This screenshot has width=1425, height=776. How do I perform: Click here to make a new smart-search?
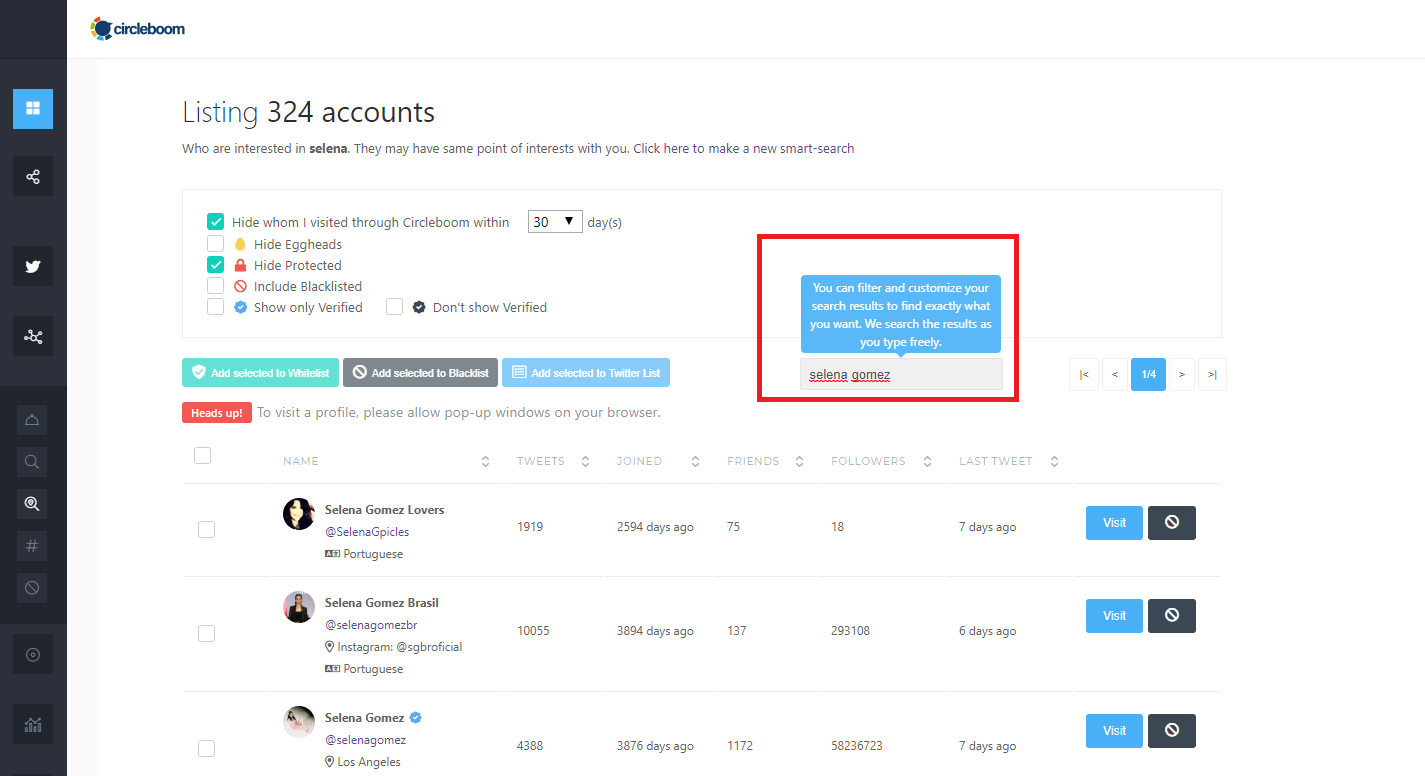point(744,148)
